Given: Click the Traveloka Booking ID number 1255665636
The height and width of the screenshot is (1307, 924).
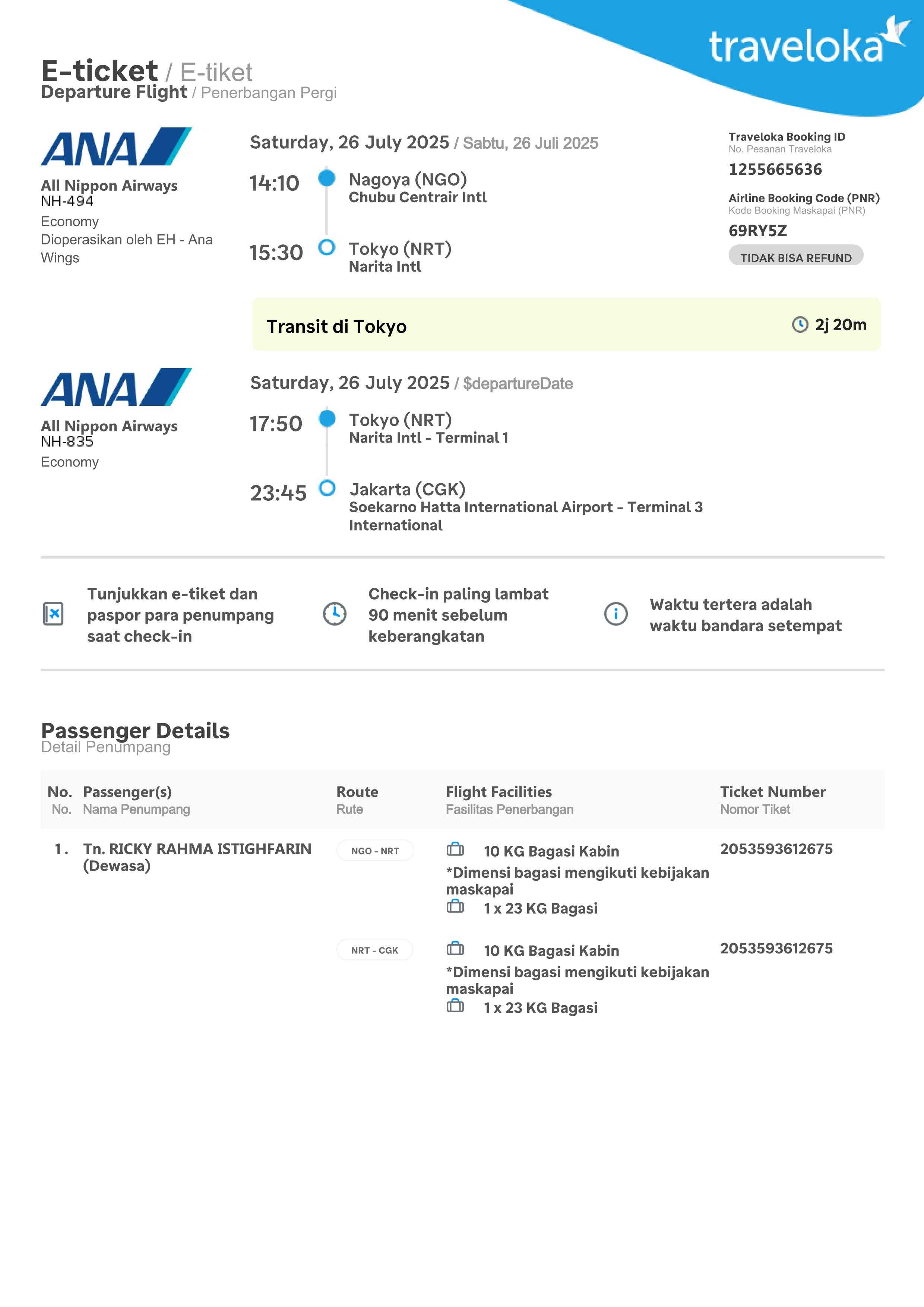Looking at the screenshot, I should (775, 170).
